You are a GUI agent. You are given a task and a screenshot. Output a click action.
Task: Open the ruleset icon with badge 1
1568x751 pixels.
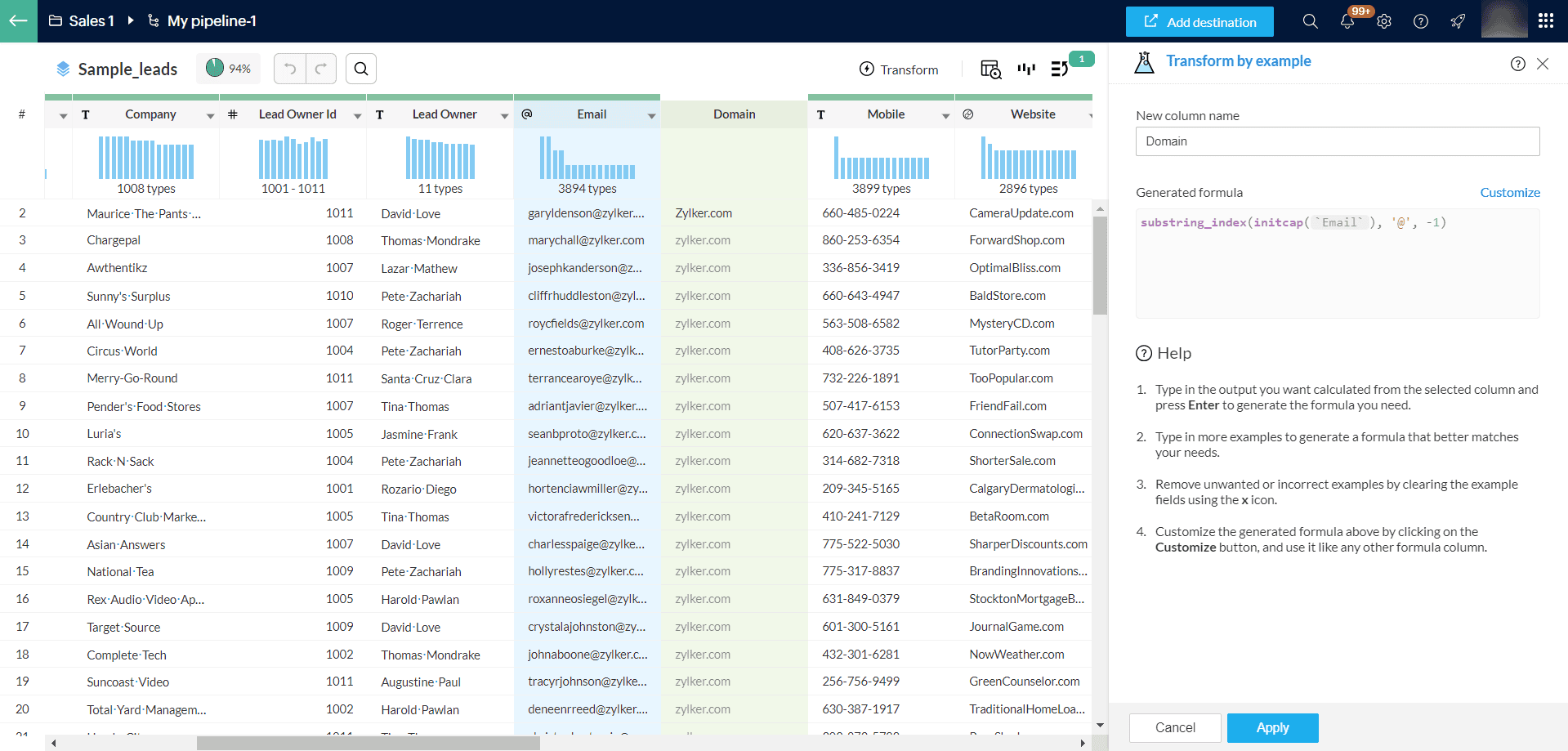(x=1060, y=69)
